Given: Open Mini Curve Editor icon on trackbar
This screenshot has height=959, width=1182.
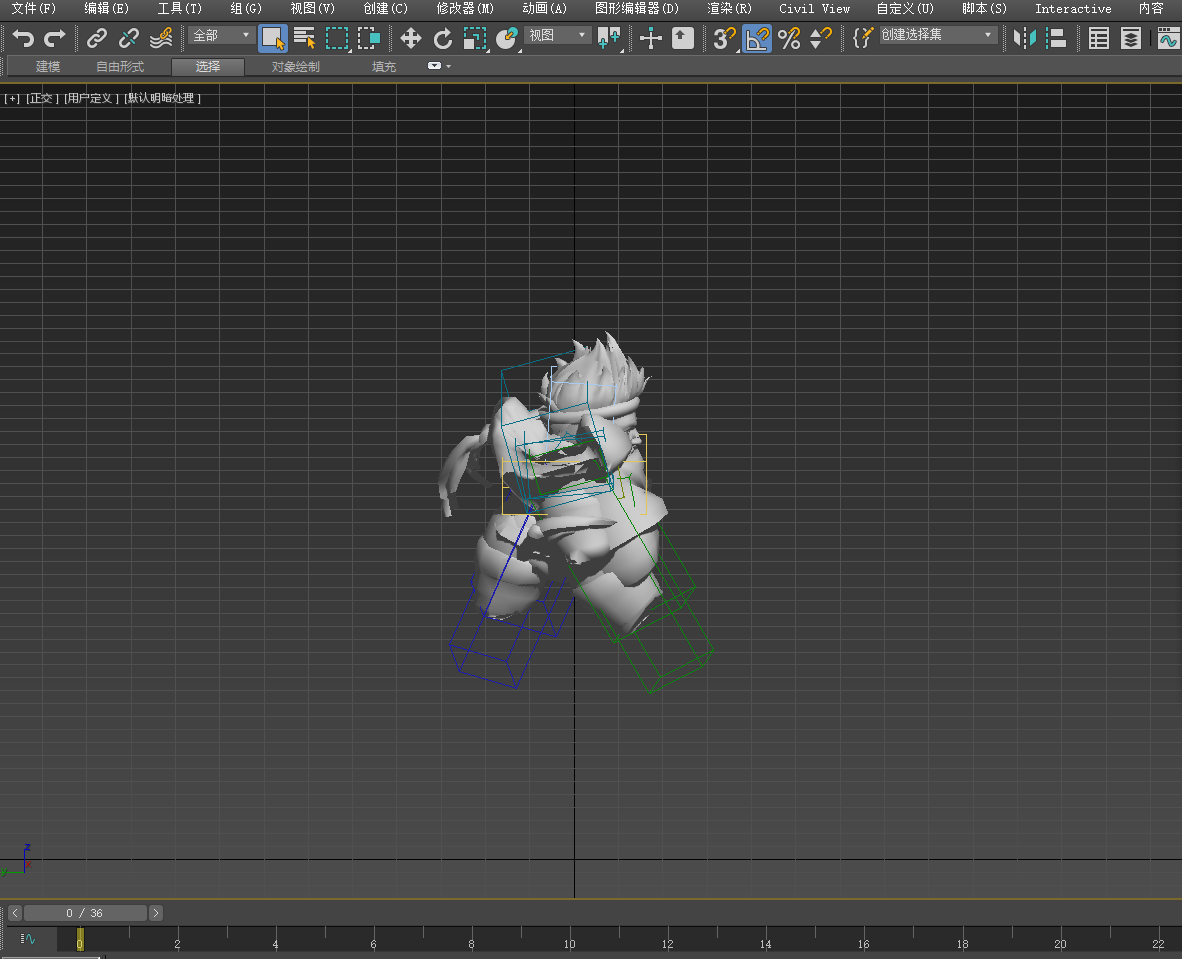Looking at the screenshot, I should tap(28, 939).
